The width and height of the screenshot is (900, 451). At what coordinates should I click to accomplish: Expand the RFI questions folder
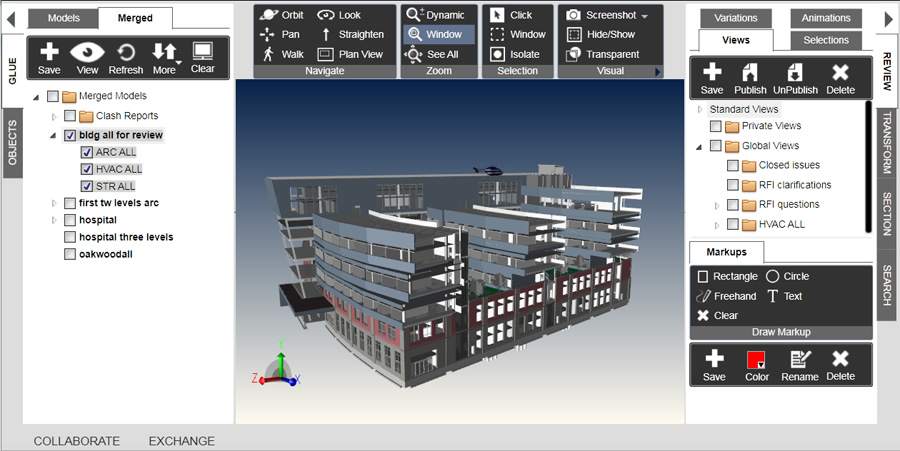point(716,205)
